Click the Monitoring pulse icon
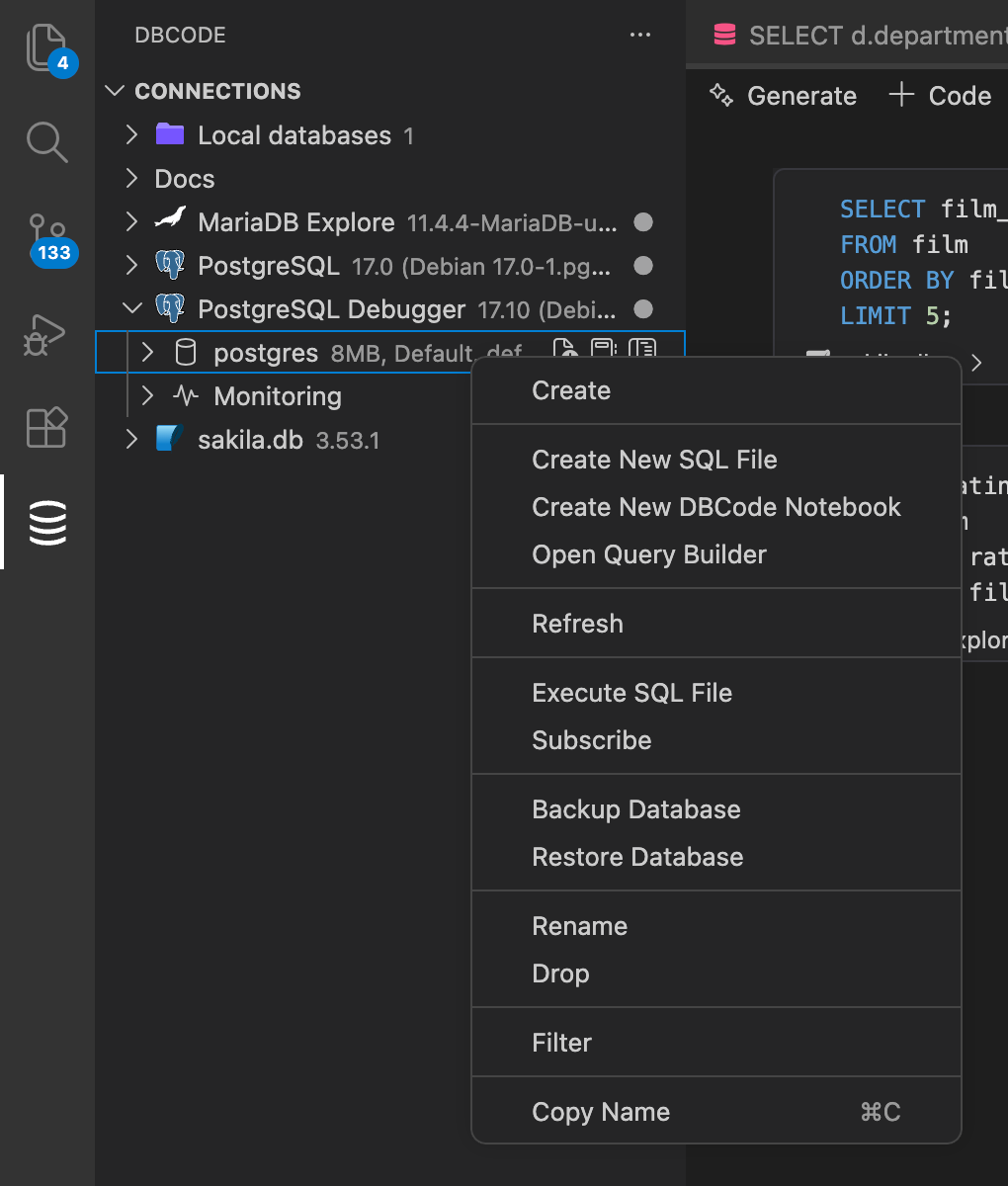The width and height of the screenshot is (1008, 1186). click(x=186, y=396)
